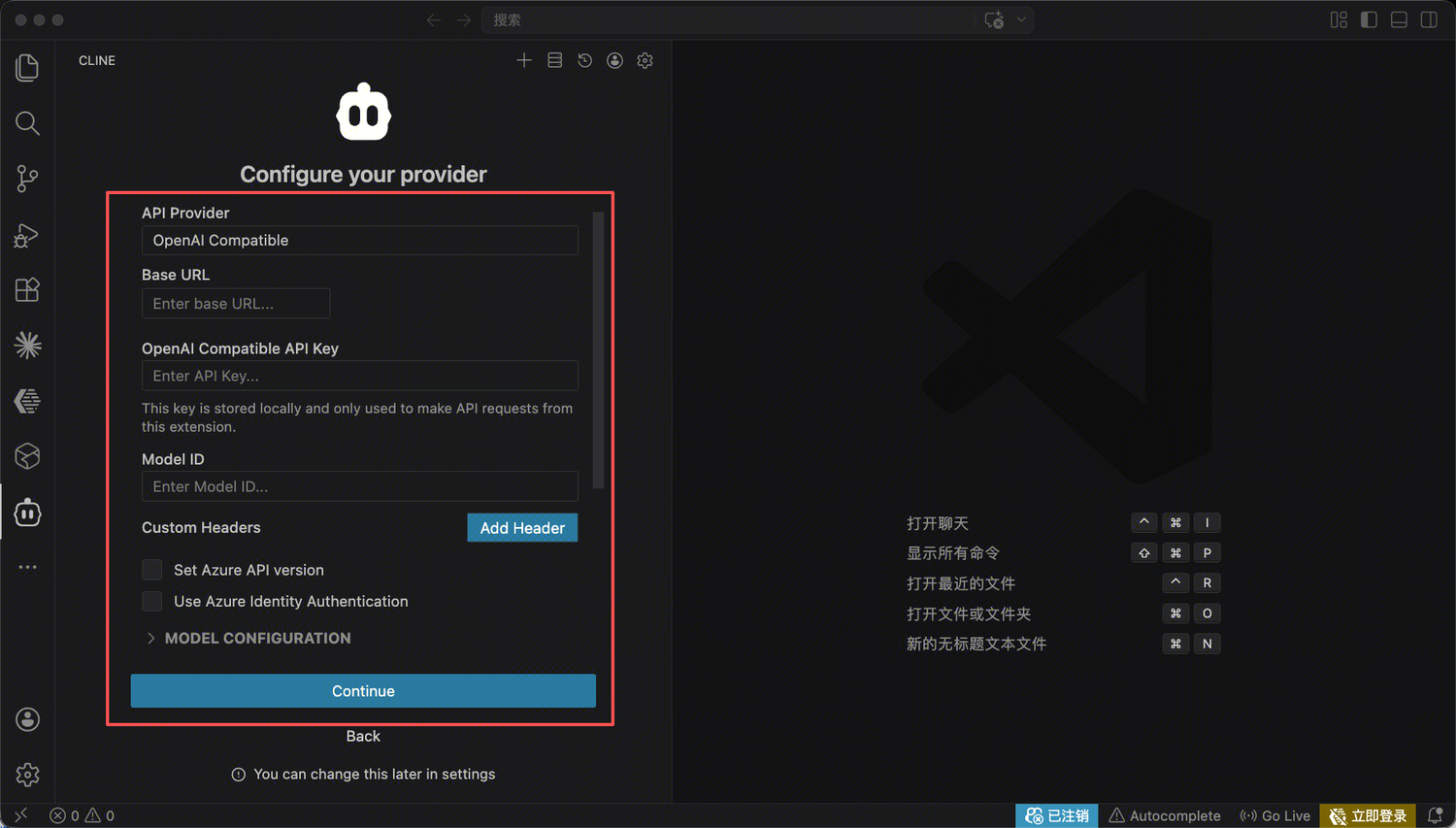The image size is (1456, 828).
Task: Open the striped arrow extension icon in the activity bar
Action: coord(27,401)
